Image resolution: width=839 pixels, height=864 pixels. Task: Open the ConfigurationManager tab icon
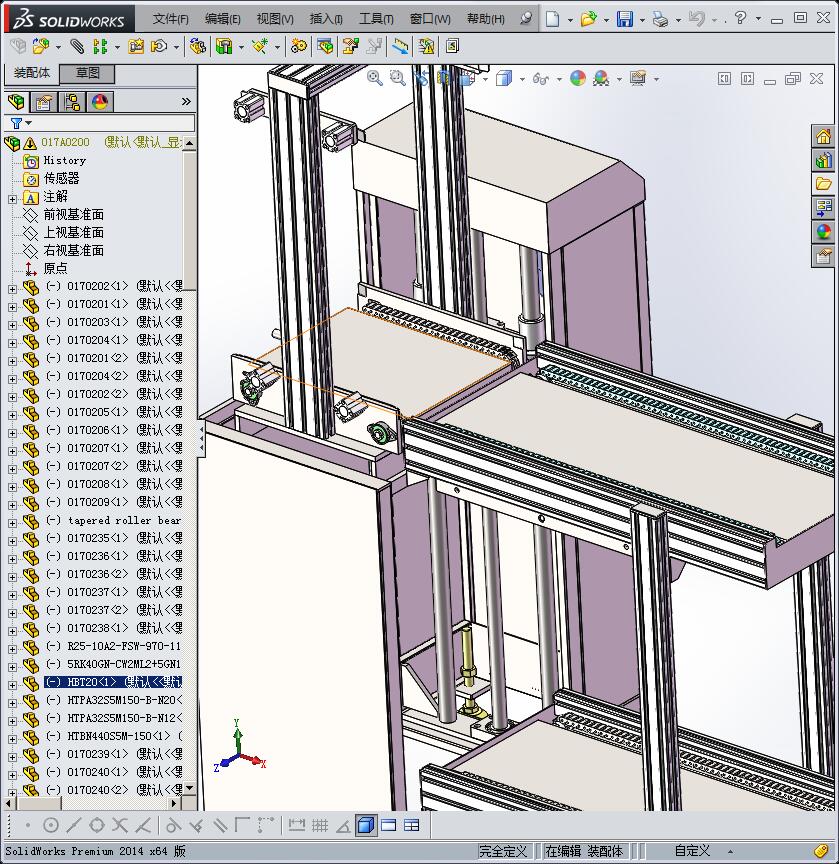click(x=72, y=101)
